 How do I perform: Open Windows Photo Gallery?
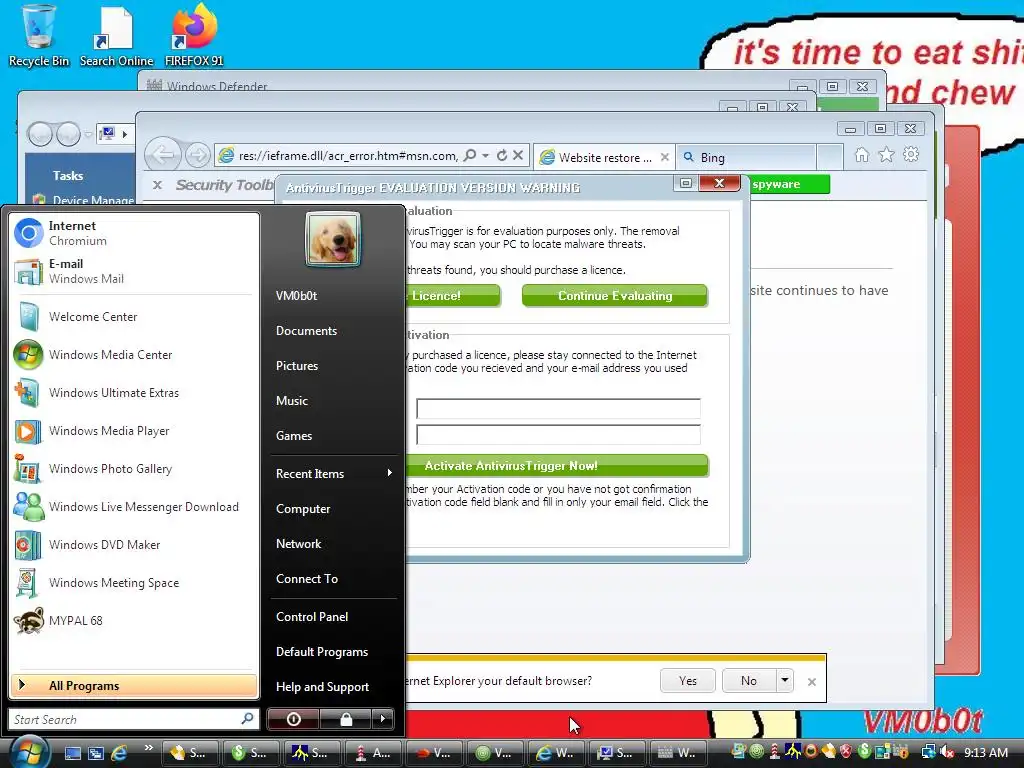click(x=134, y=469)
